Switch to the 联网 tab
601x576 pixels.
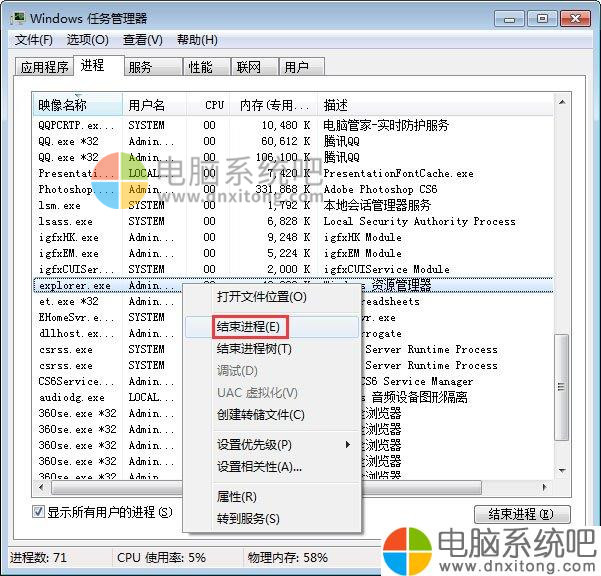point(255,67)
